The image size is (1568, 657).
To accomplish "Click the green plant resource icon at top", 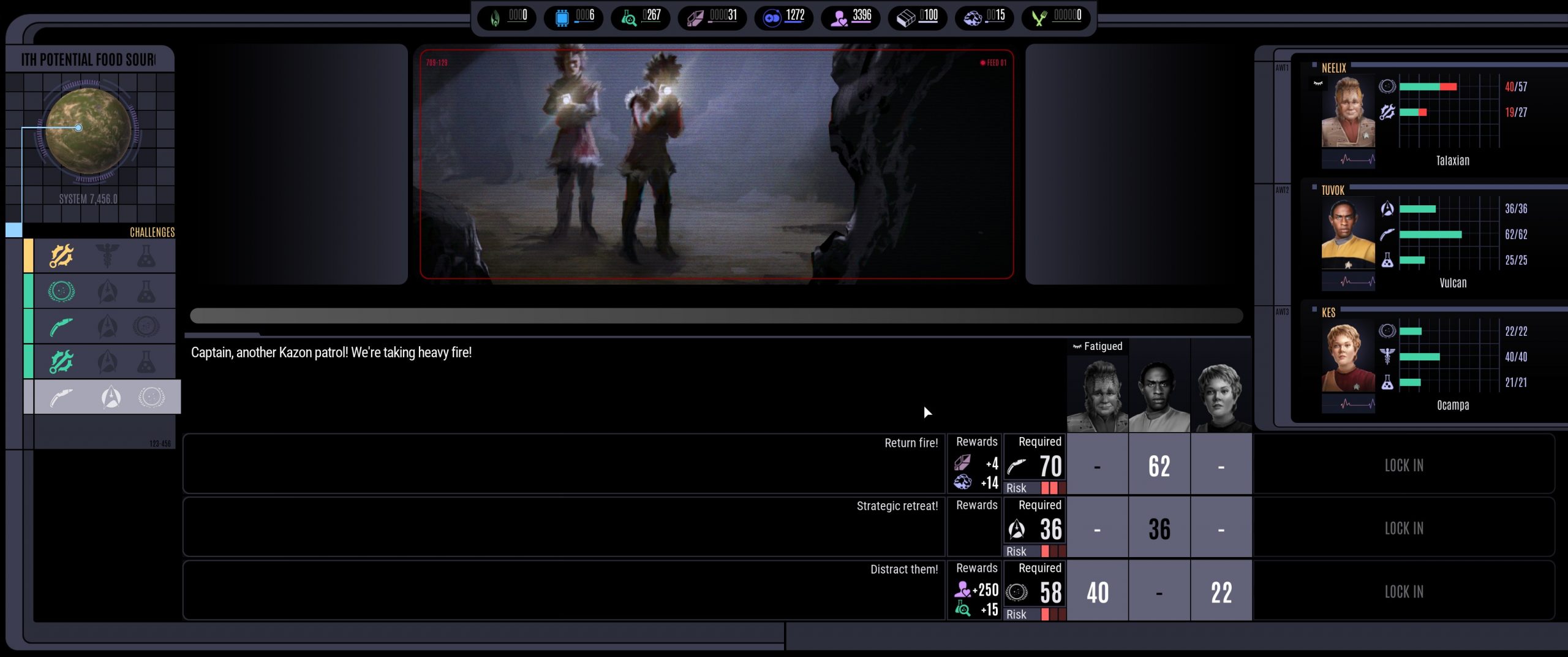I will (1039, 18).
